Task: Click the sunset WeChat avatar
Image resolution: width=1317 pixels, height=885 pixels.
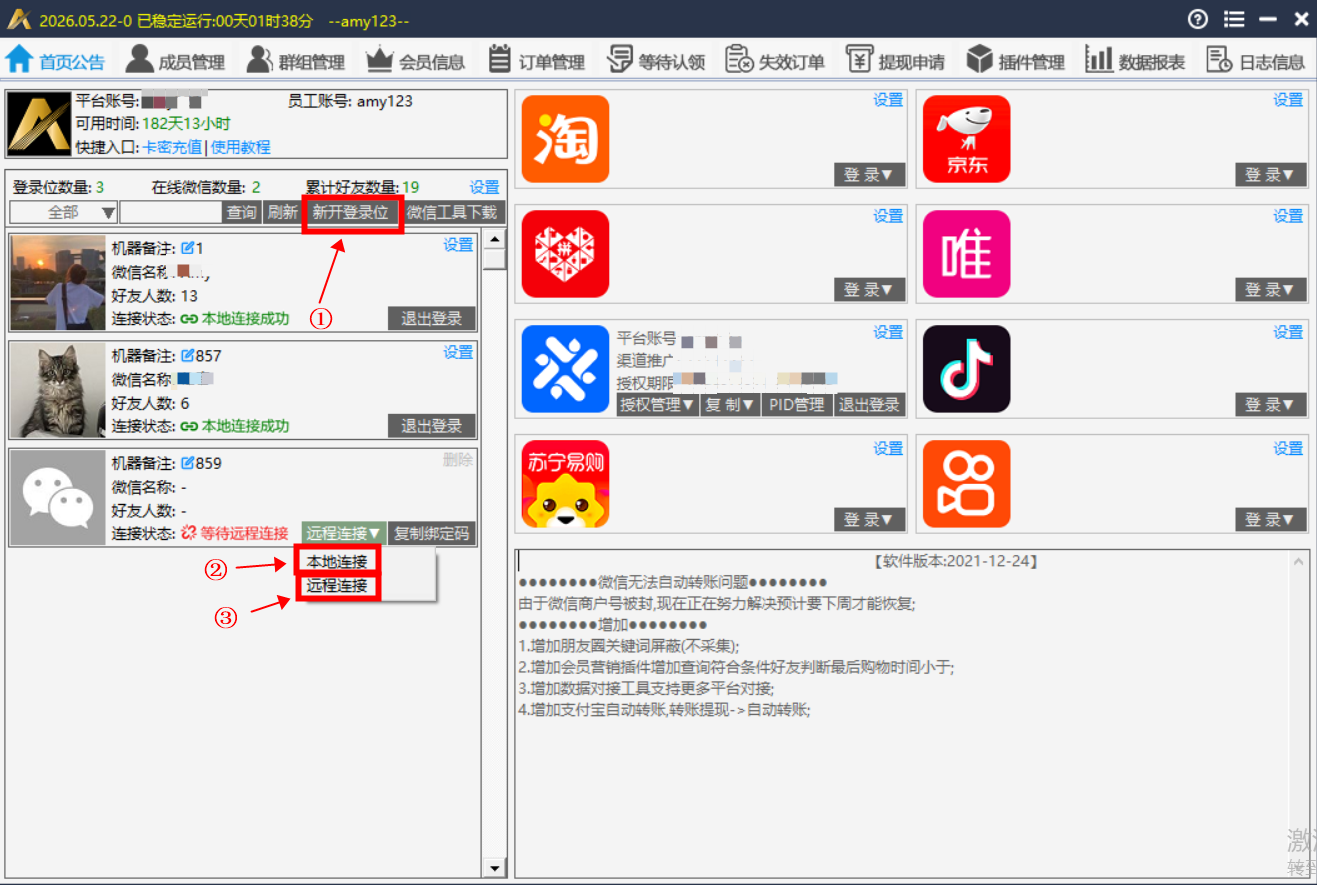Action: point(57,282)
